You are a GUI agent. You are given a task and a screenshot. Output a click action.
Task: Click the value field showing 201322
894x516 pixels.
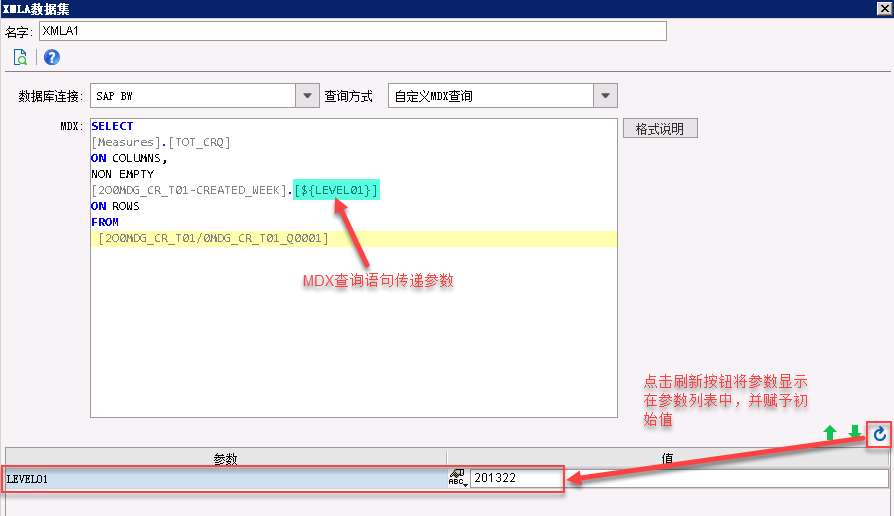pos(679,478)
